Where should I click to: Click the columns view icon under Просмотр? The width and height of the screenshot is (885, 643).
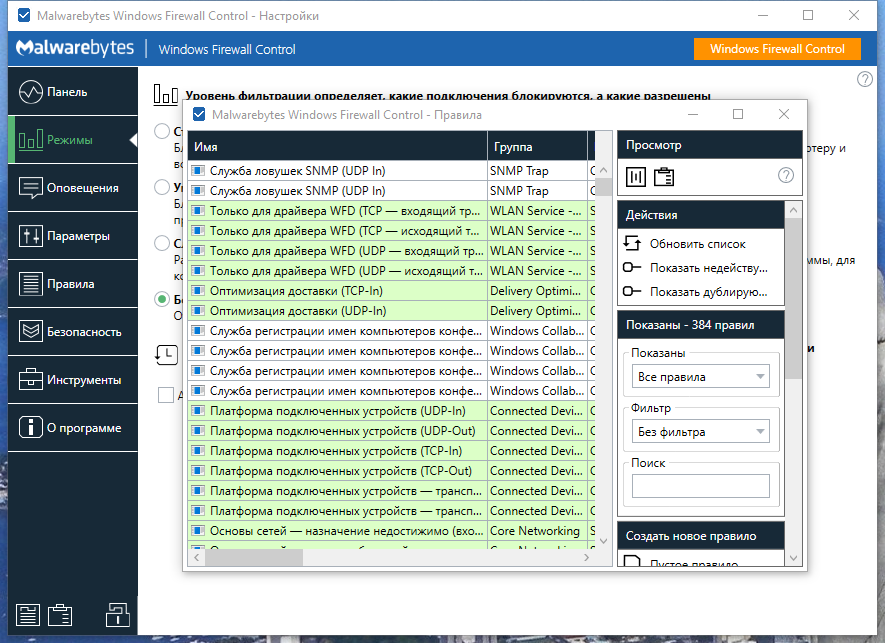point(636,177)
